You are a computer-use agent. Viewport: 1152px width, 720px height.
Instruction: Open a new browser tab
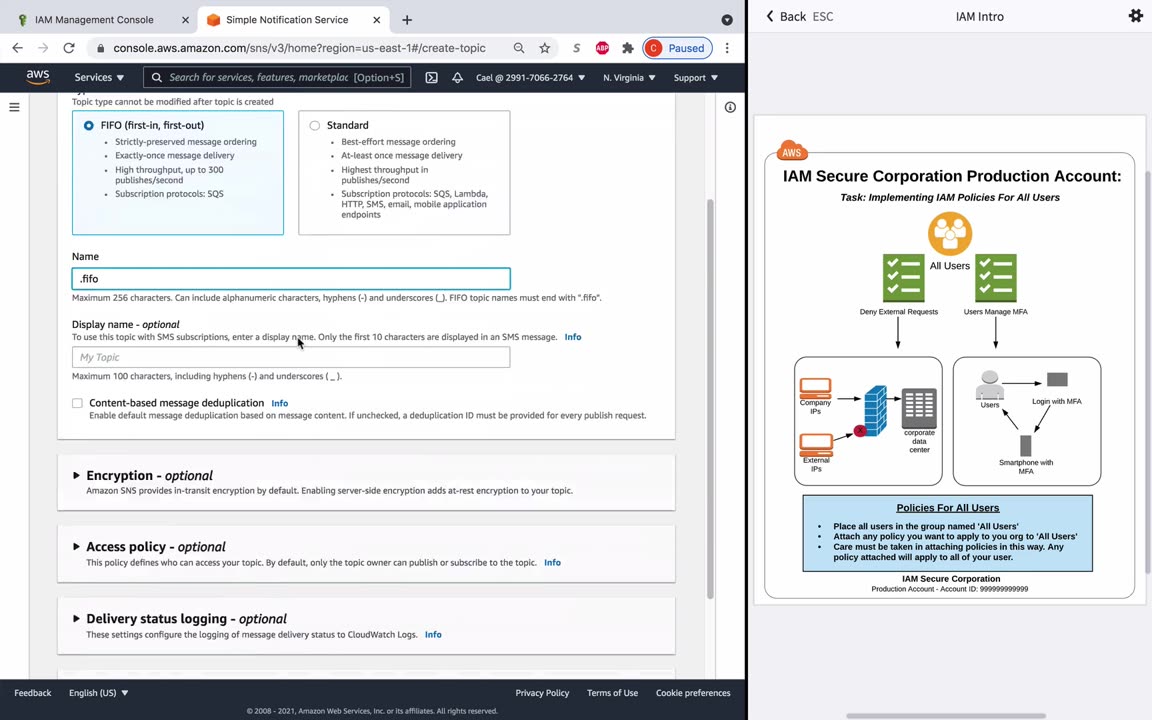[407, 20]
